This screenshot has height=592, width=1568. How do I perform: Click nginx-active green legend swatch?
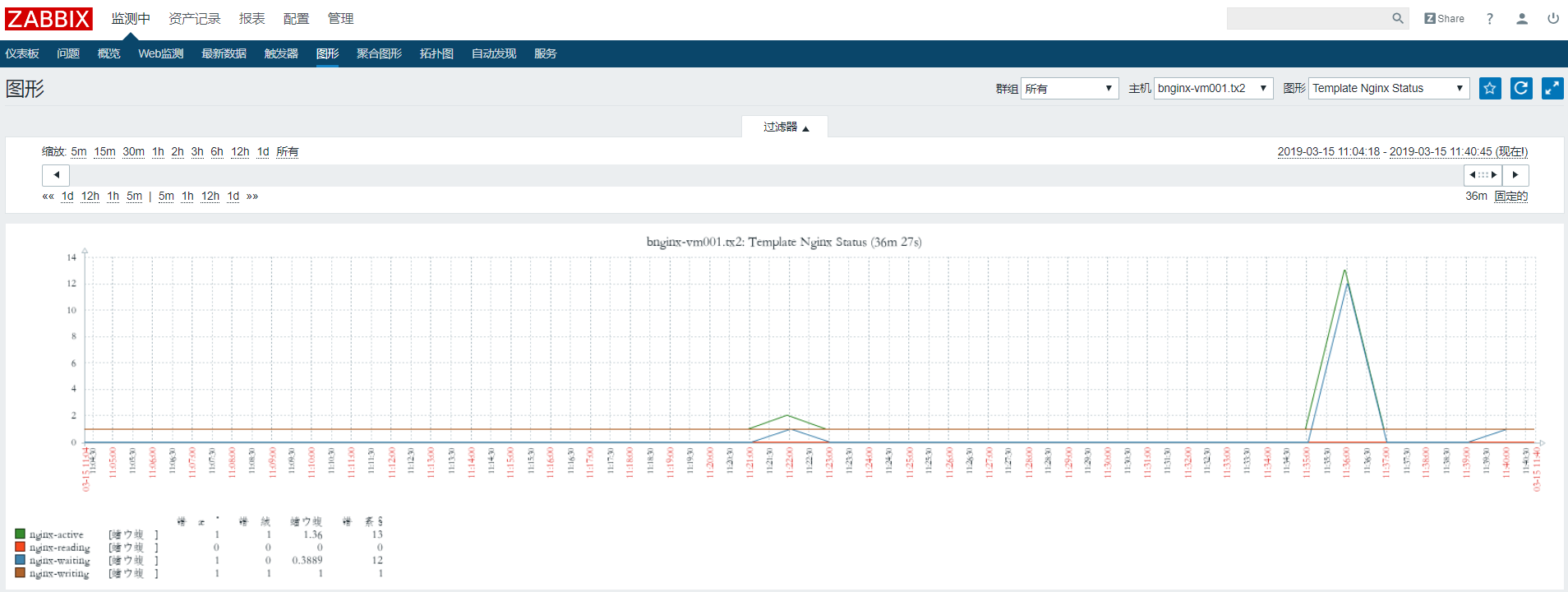point(20,534)
